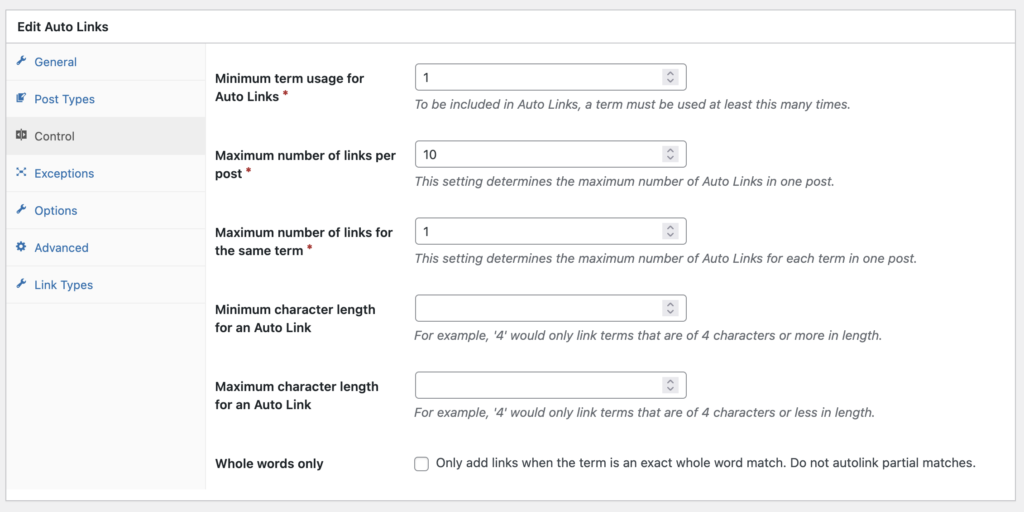Enable the Whole words only checkbox
Image resolution: width=1024 pixels, height=512 pixels.
click(422, 464)
